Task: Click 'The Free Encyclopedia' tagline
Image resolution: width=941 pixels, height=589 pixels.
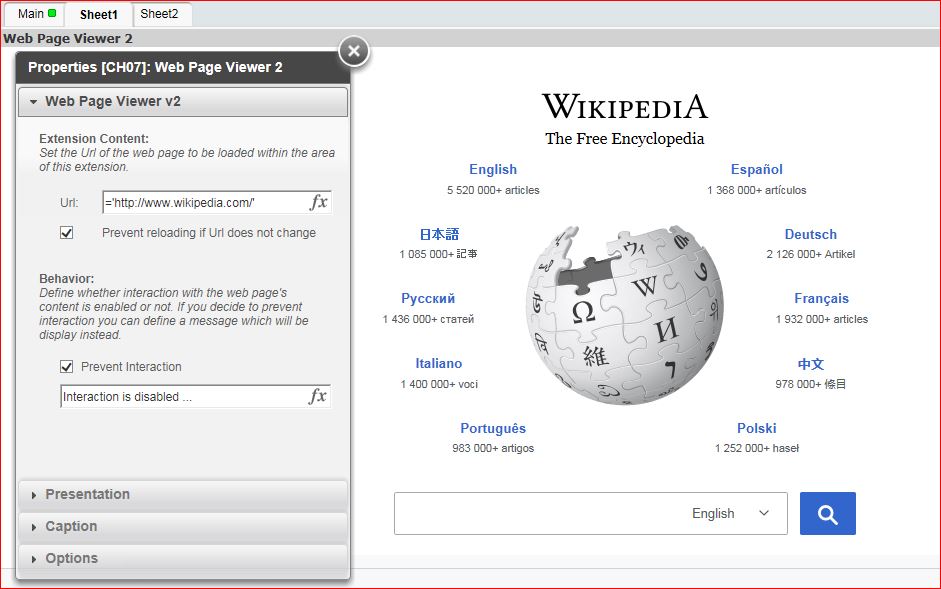Action: (x=624, y=139)
